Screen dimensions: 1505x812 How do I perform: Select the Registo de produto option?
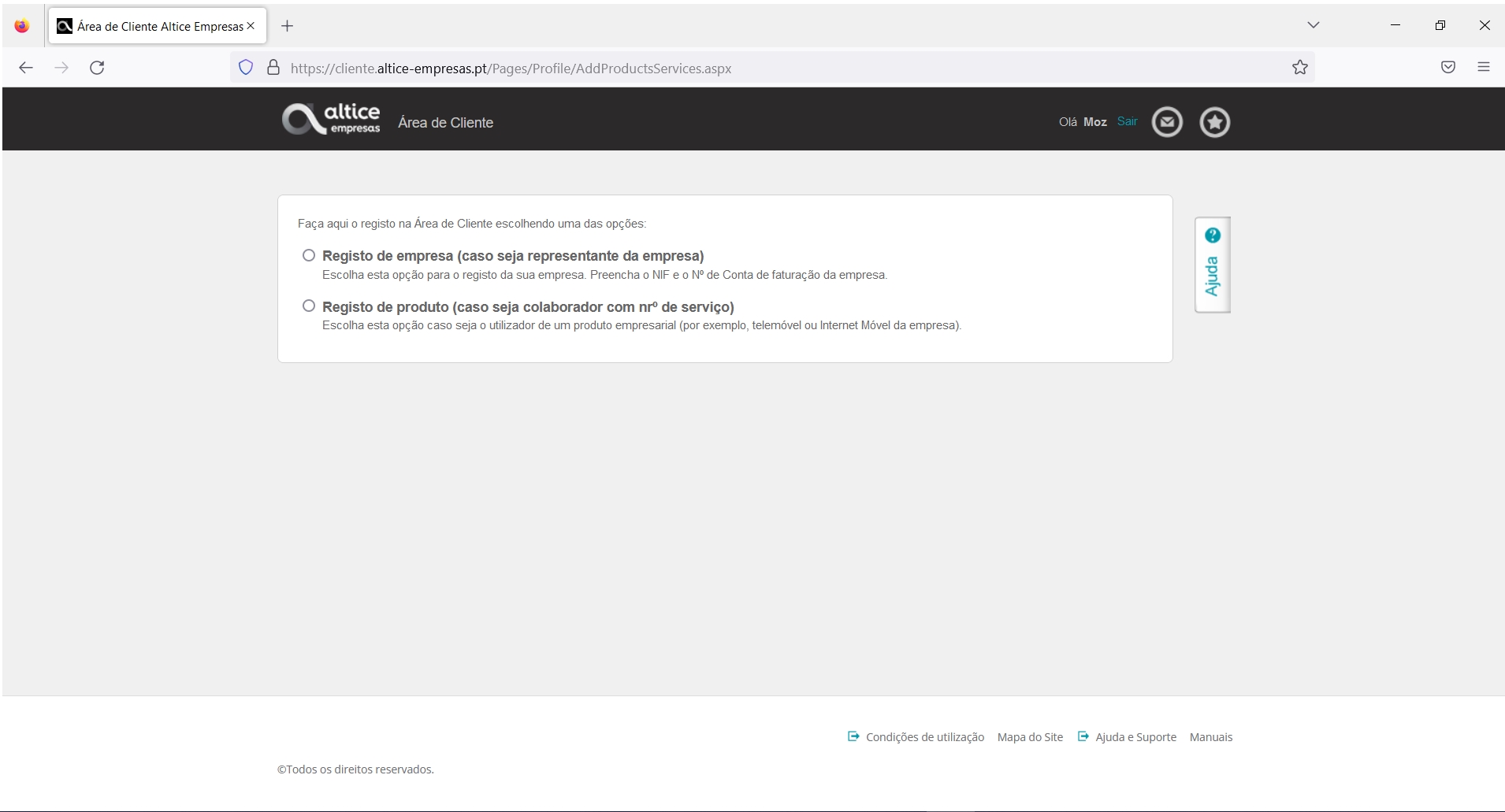pos(308,305)
